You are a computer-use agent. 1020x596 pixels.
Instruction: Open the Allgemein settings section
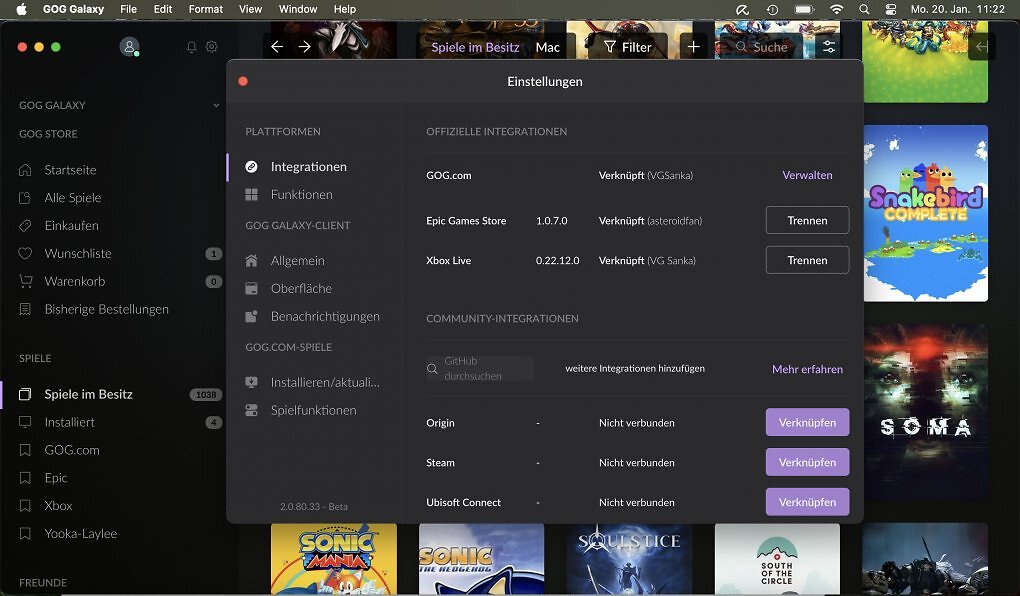pos(297,260)
